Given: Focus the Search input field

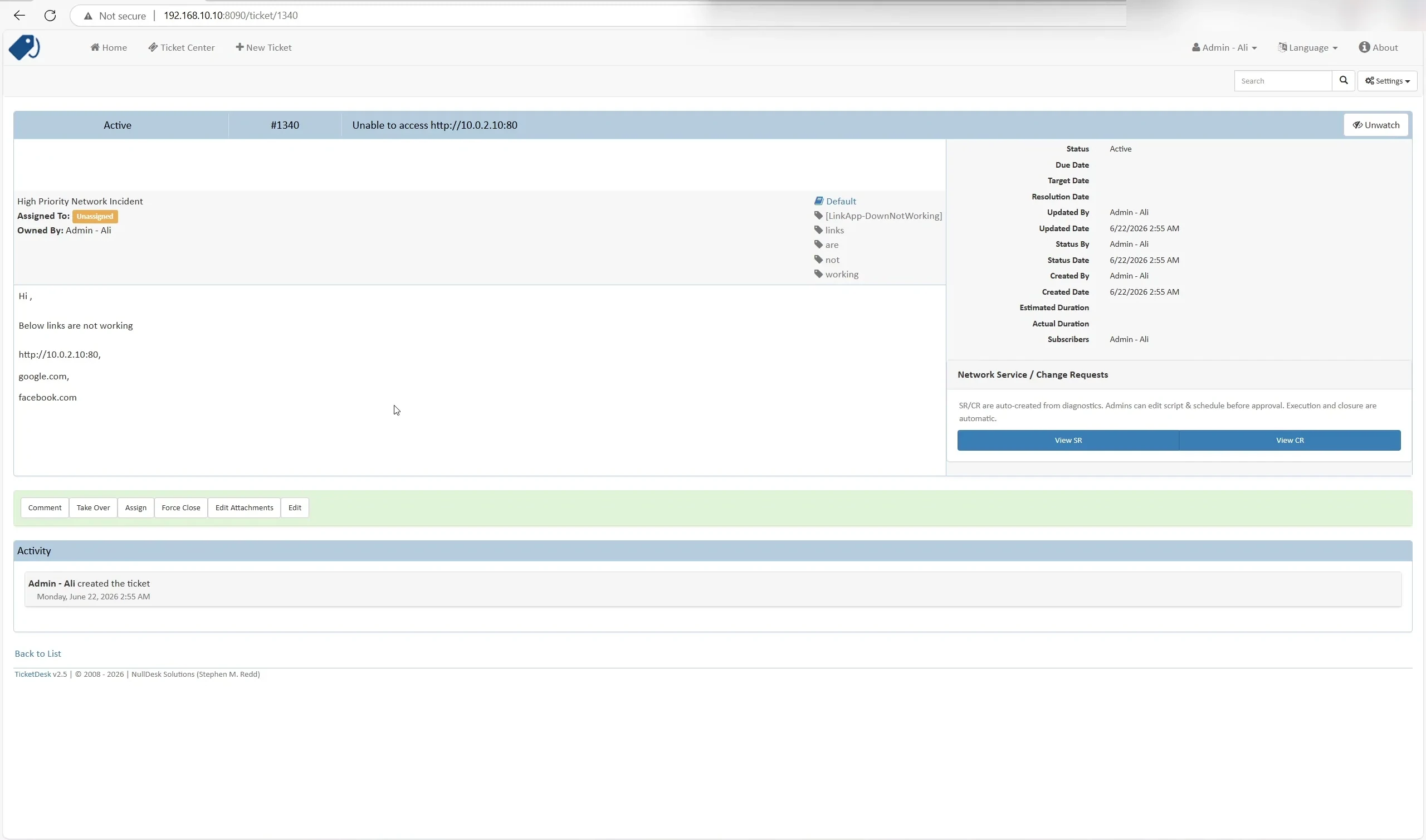Looking at the screenshot, I should 1283,81.
